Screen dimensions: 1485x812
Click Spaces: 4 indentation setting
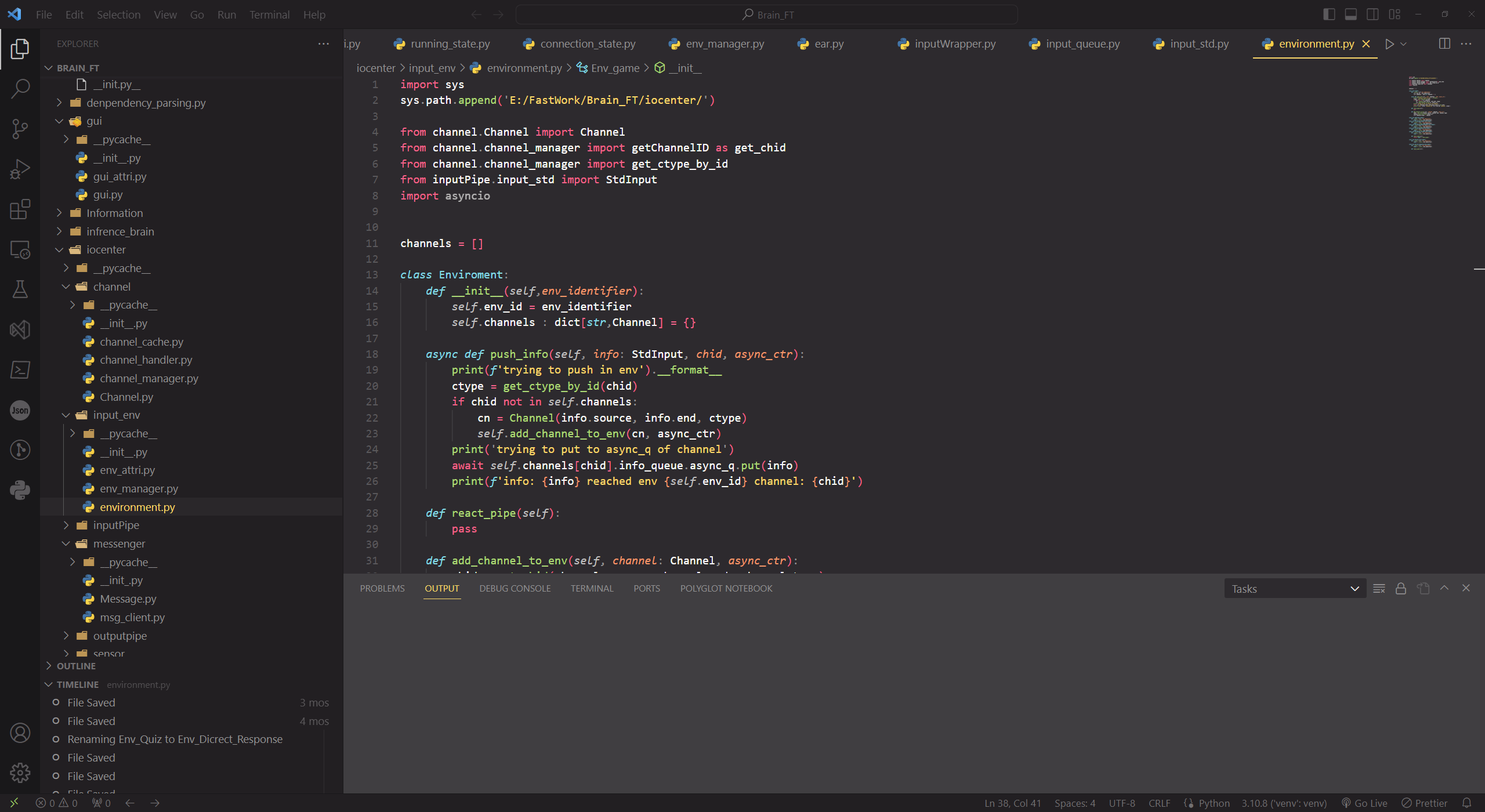coord(1075,803)
